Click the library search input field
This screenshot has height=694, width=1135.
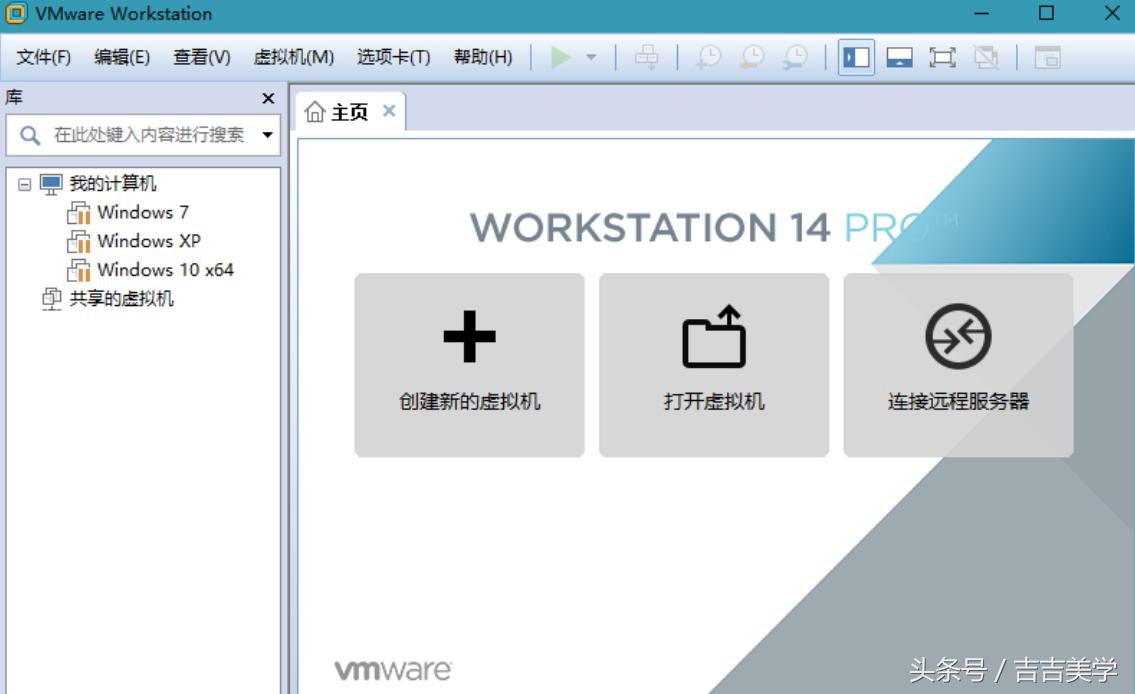[x=148, y=135]
